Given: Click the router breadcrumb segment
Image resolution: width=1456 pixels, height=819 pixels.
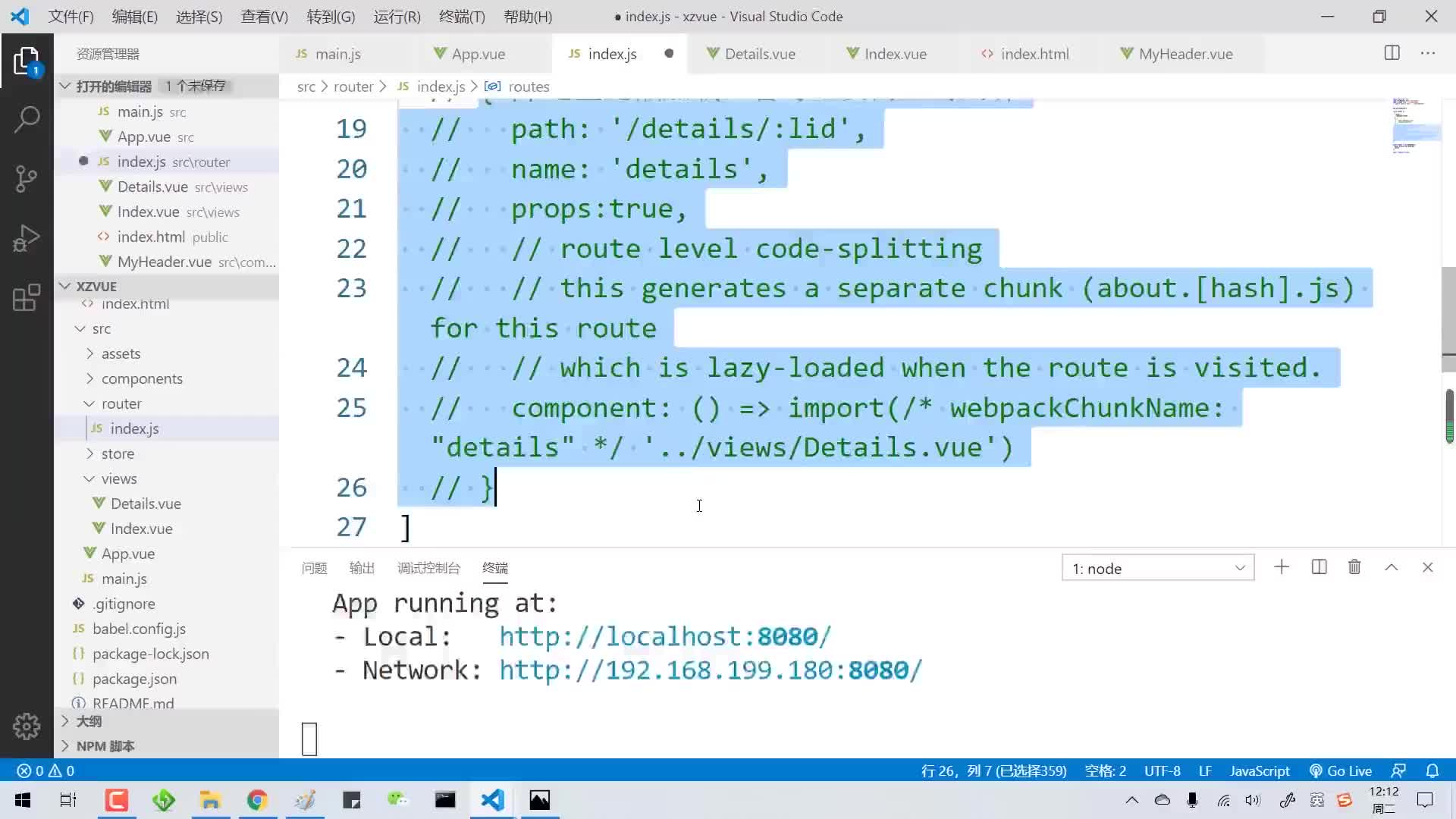Looking at the screenshot, I should coord(353,86).
